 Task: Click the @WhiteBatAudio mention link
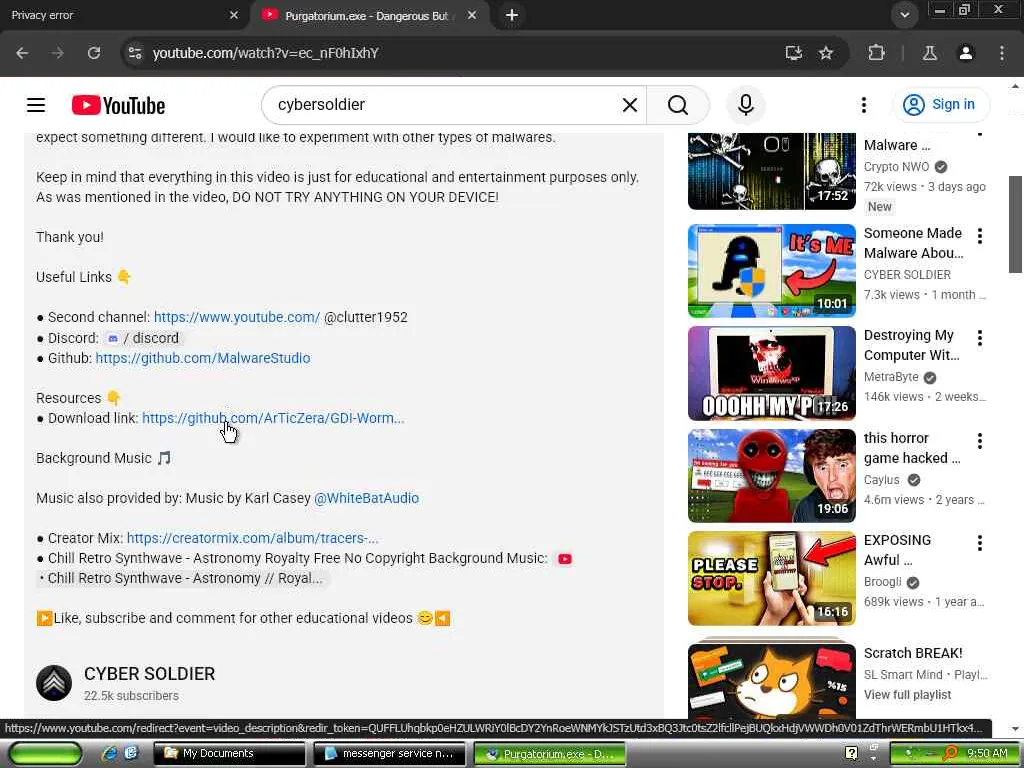(366, 498)
